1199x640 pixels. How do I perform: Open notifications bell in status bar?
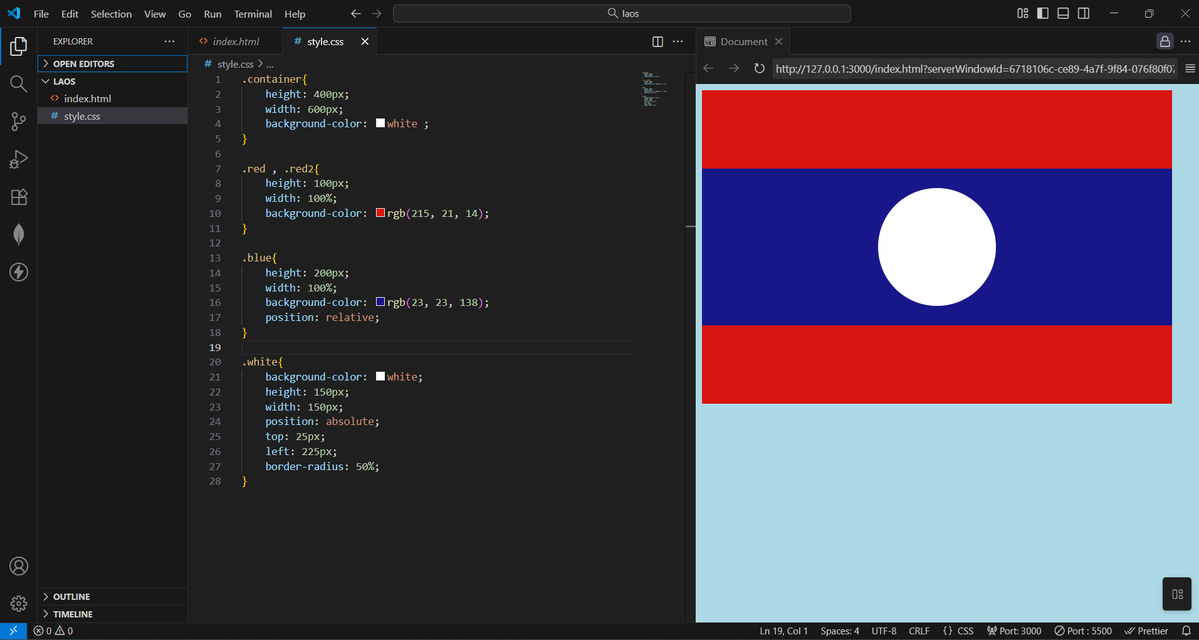1186,631
